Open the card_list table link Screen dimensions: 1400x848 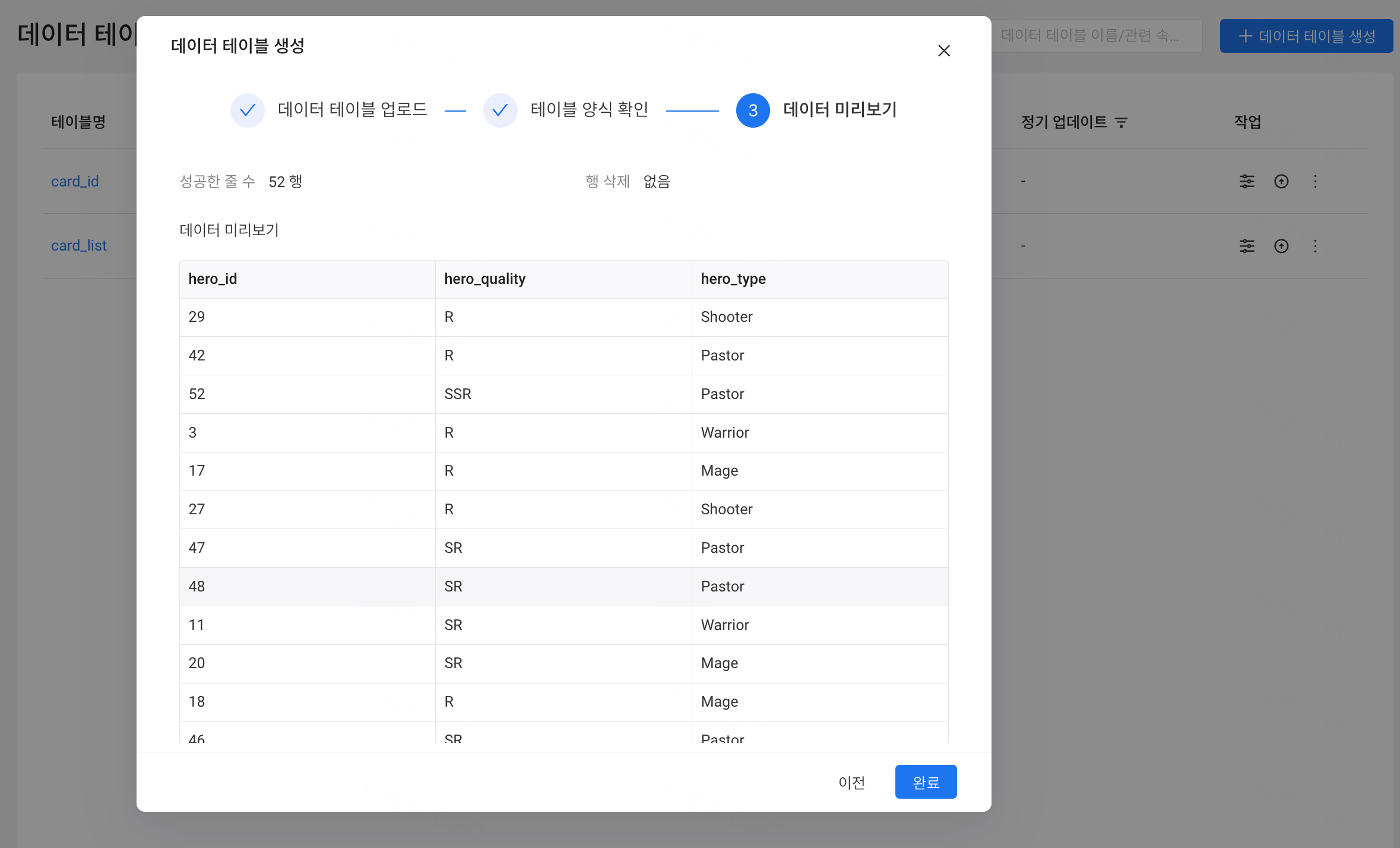coord(79,245)
